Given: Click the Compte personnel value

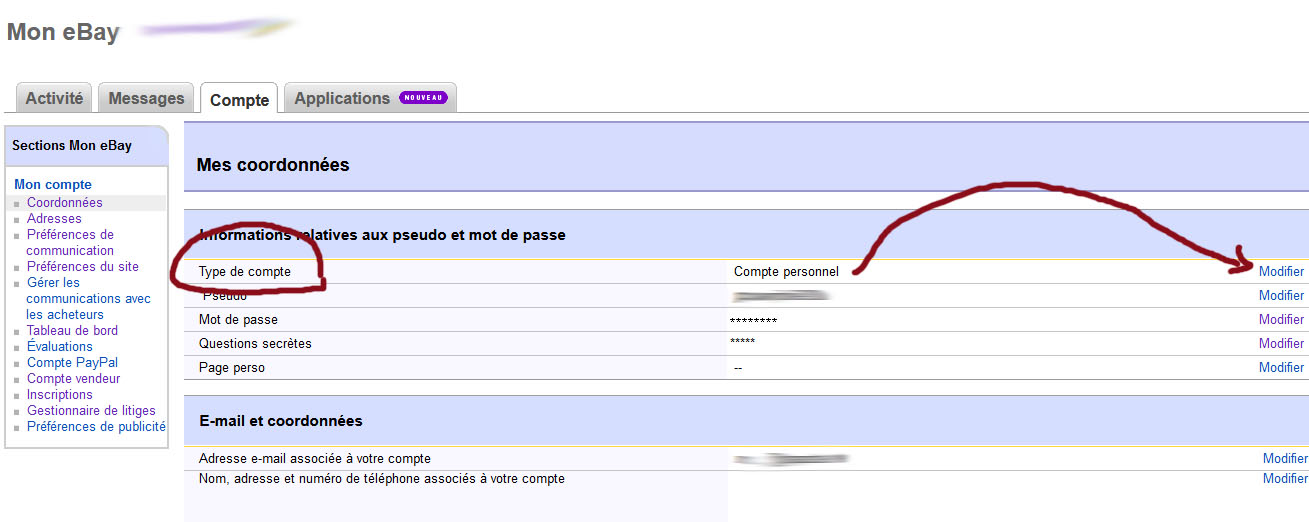Looking at the screenshot, I should (786, 271).
